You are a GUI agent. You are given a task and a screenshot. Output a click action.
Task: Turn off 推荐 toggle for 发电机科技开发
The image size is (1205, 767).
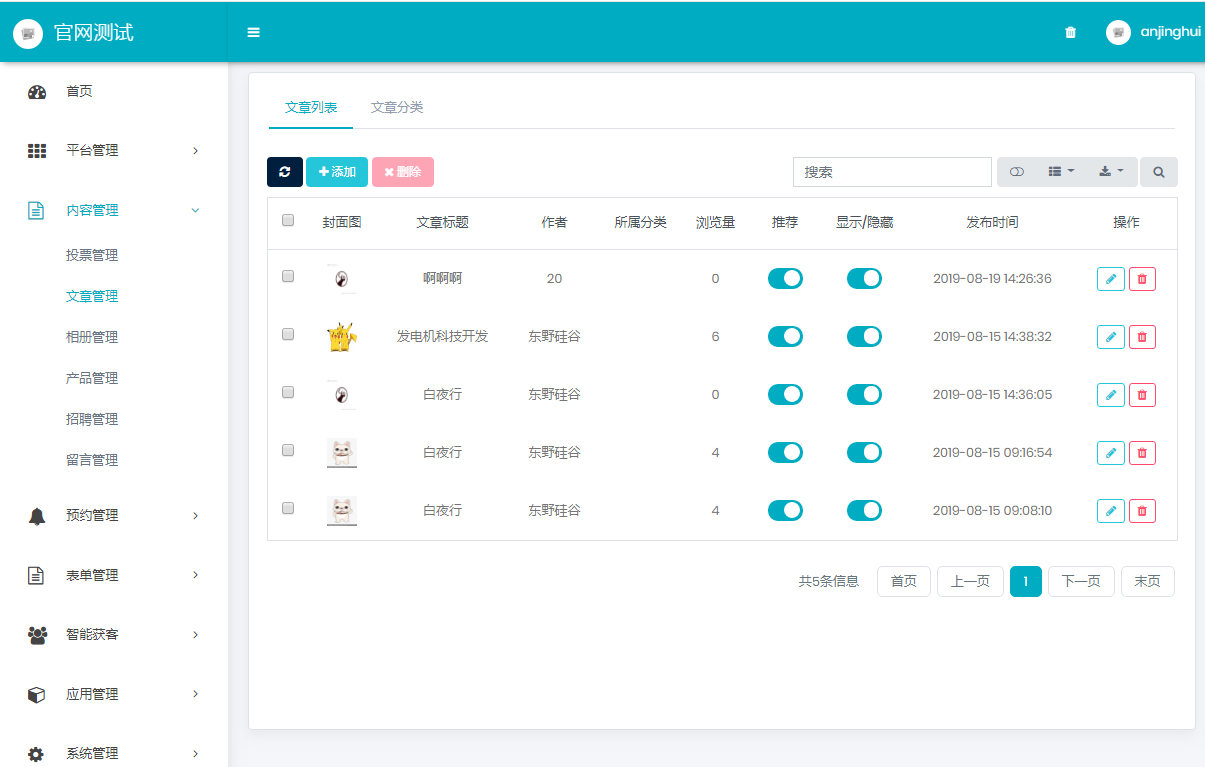[x=785, y=337]
